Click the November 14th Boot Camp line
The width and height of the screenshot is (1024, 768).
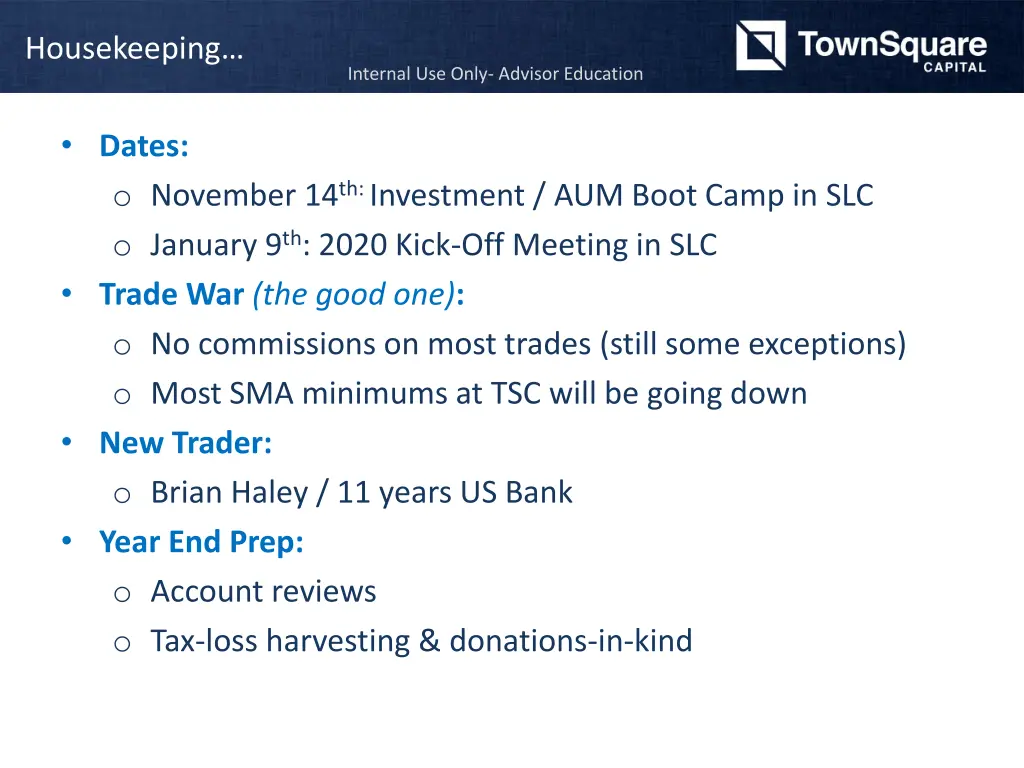pos(512,195)
